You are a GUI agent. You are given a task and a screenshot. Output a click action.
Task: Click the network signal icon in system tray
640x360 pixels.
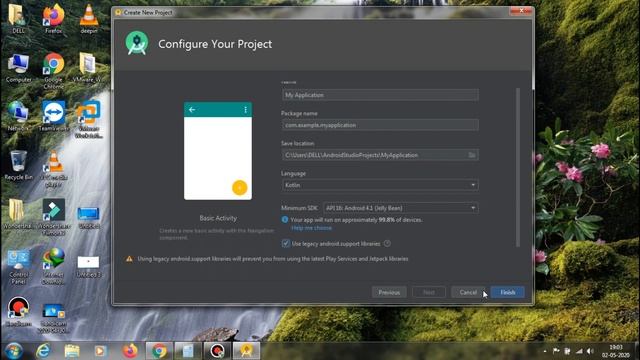tap(579, 351)
